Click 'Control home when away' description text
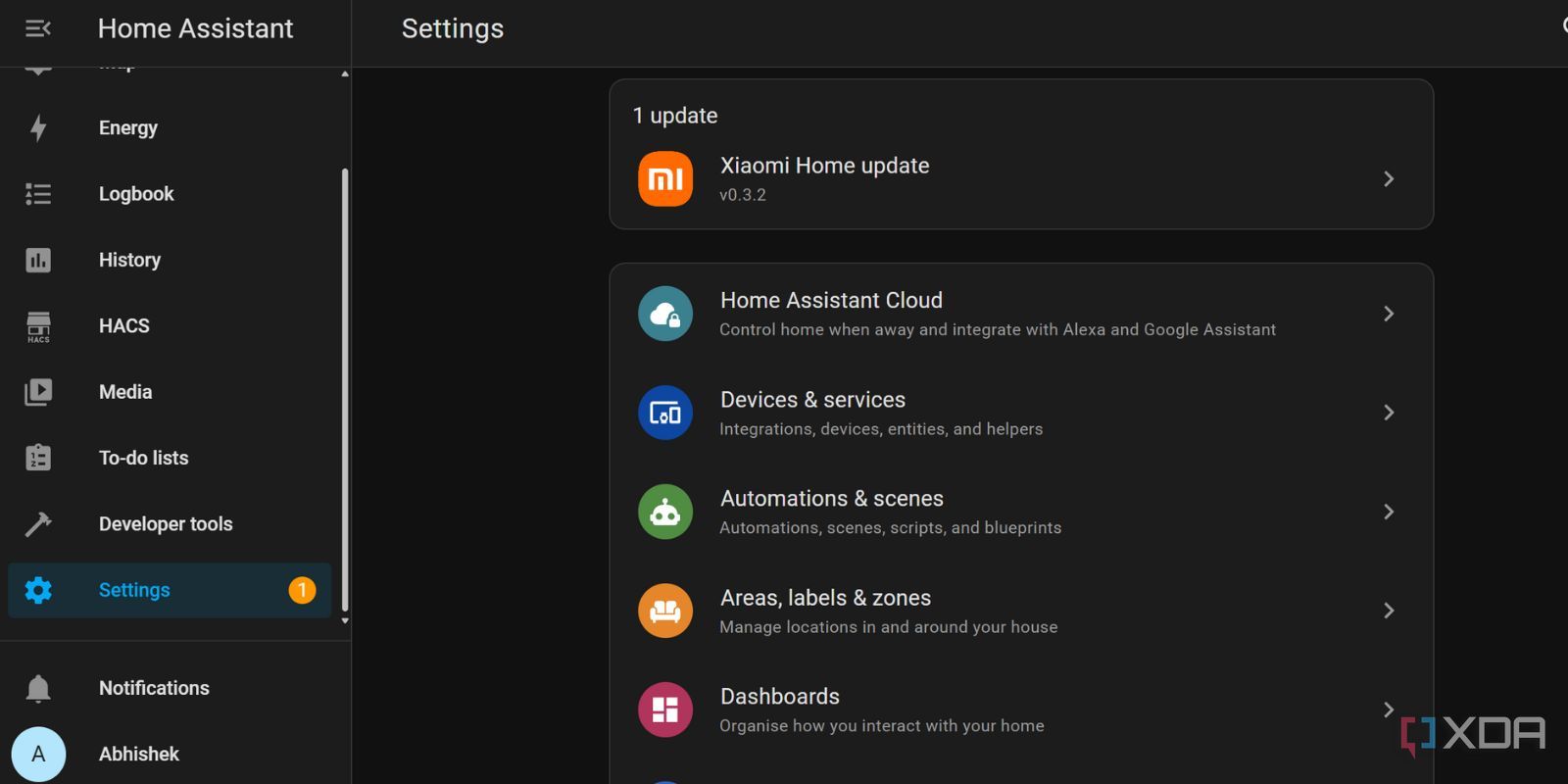Viewport: 1568px width, 784px height. [998, 330]
